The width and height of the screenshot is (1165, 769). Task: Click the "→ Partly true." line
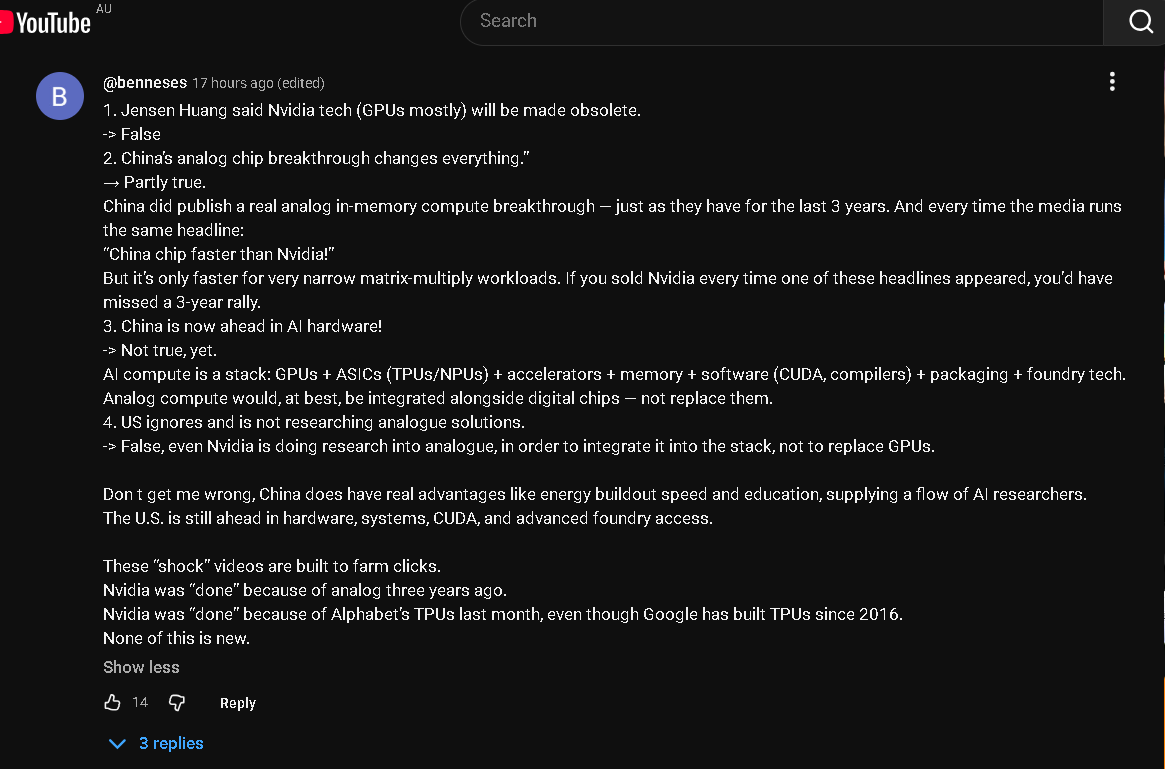coord(154,182)
